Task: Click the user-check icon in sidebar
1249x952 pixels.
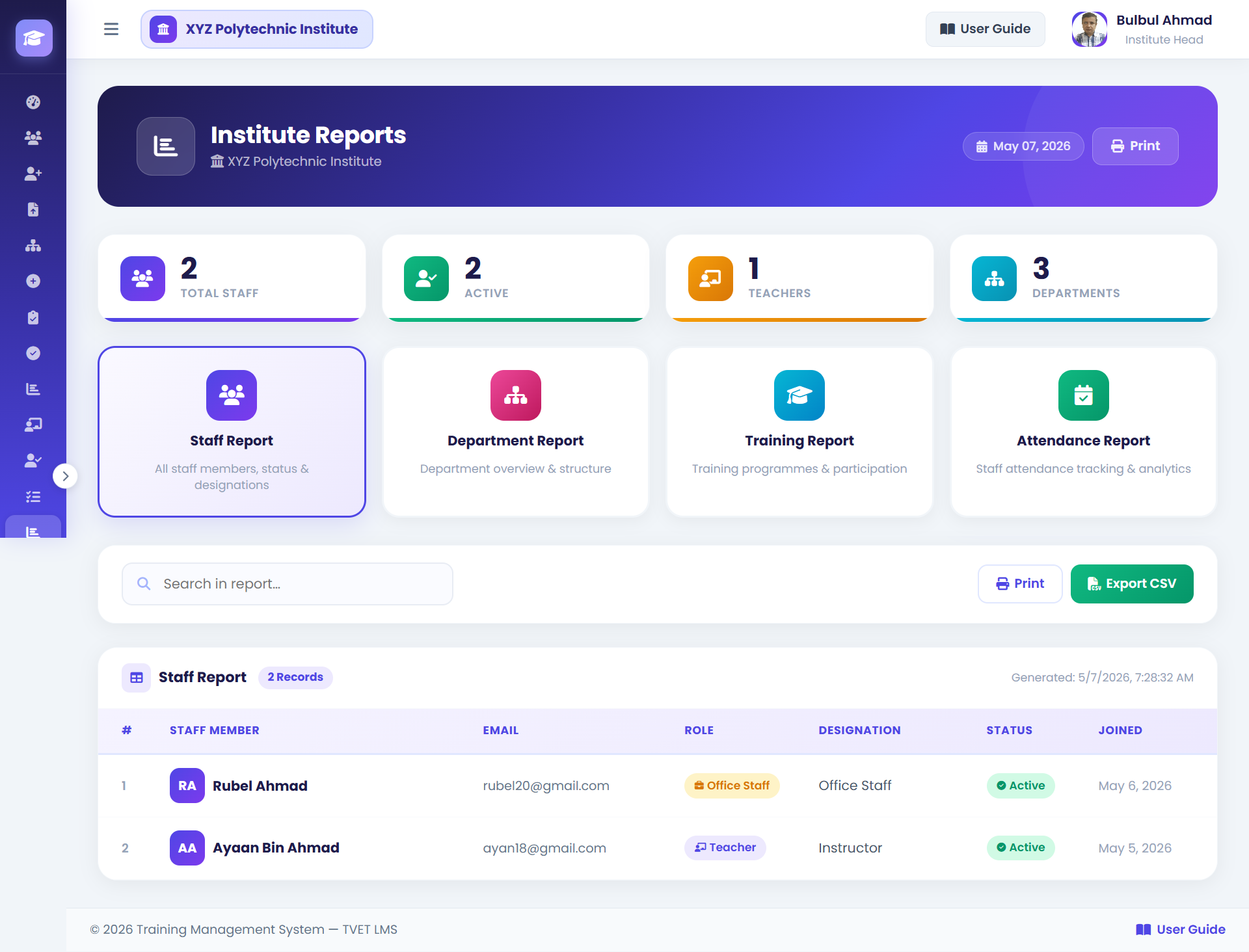Action: (x=33, y=460)
